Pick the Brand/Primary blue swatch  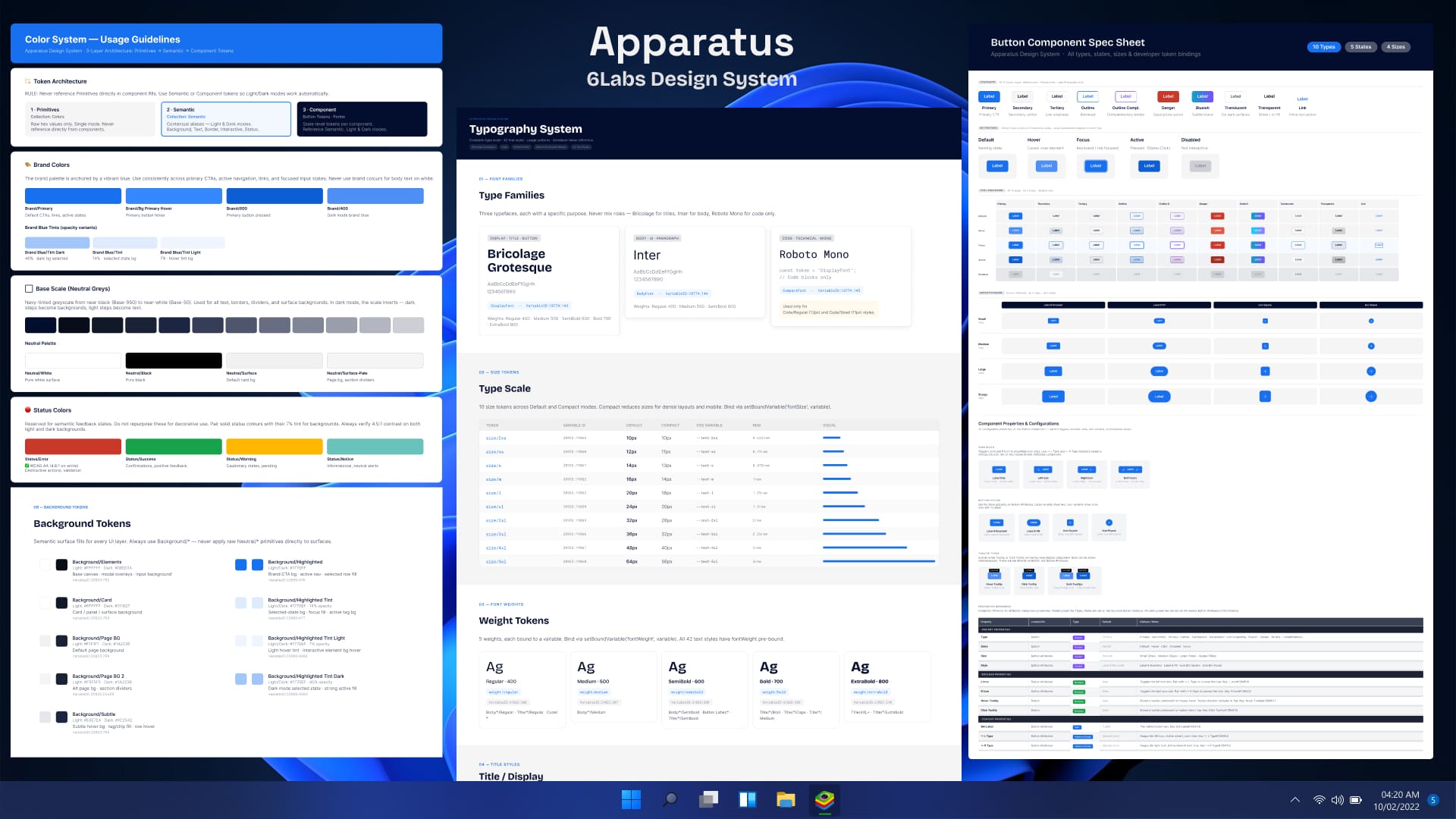[x=73, y=196]
